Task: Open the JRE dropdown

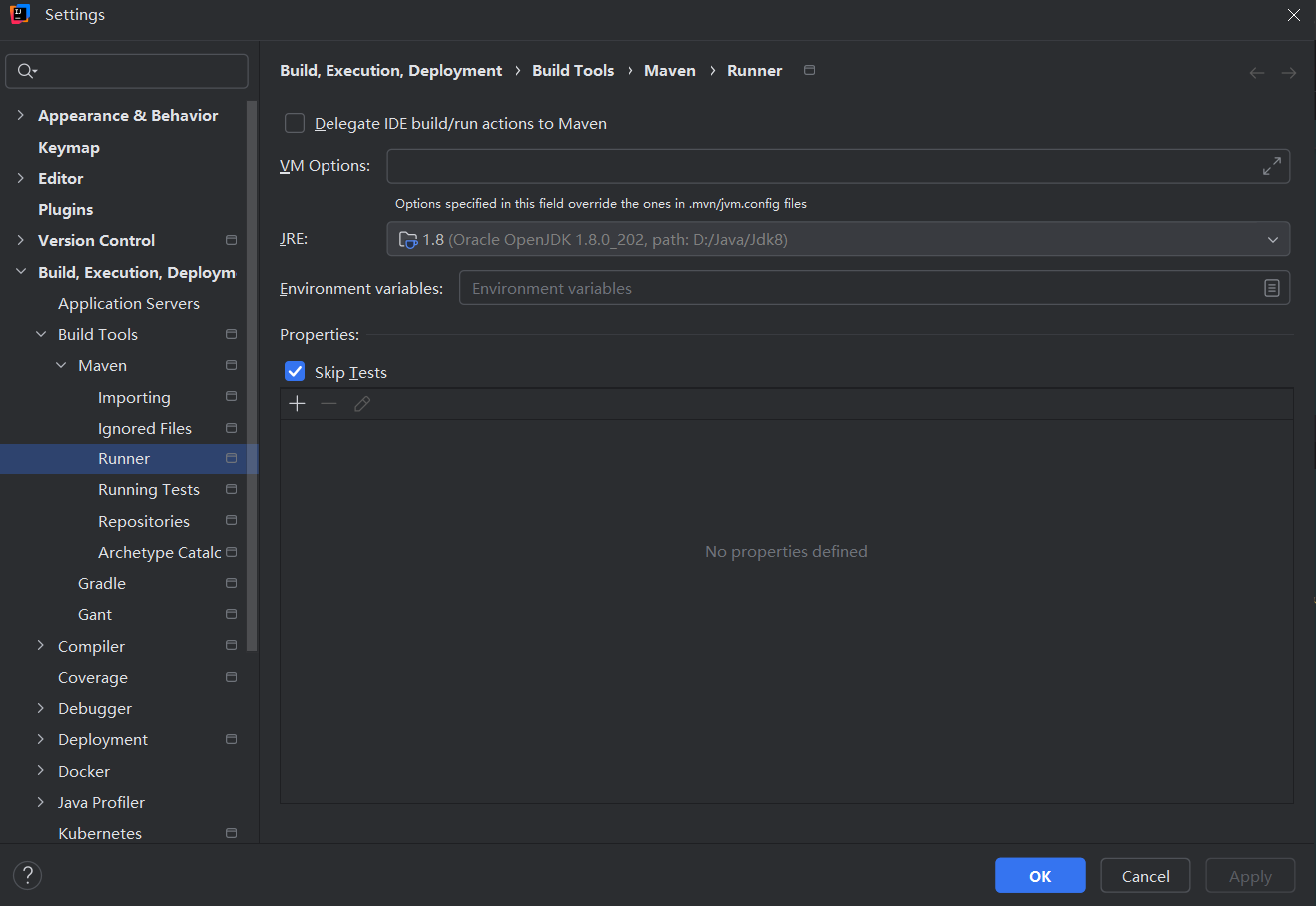Action: click(x=839, y=239)
